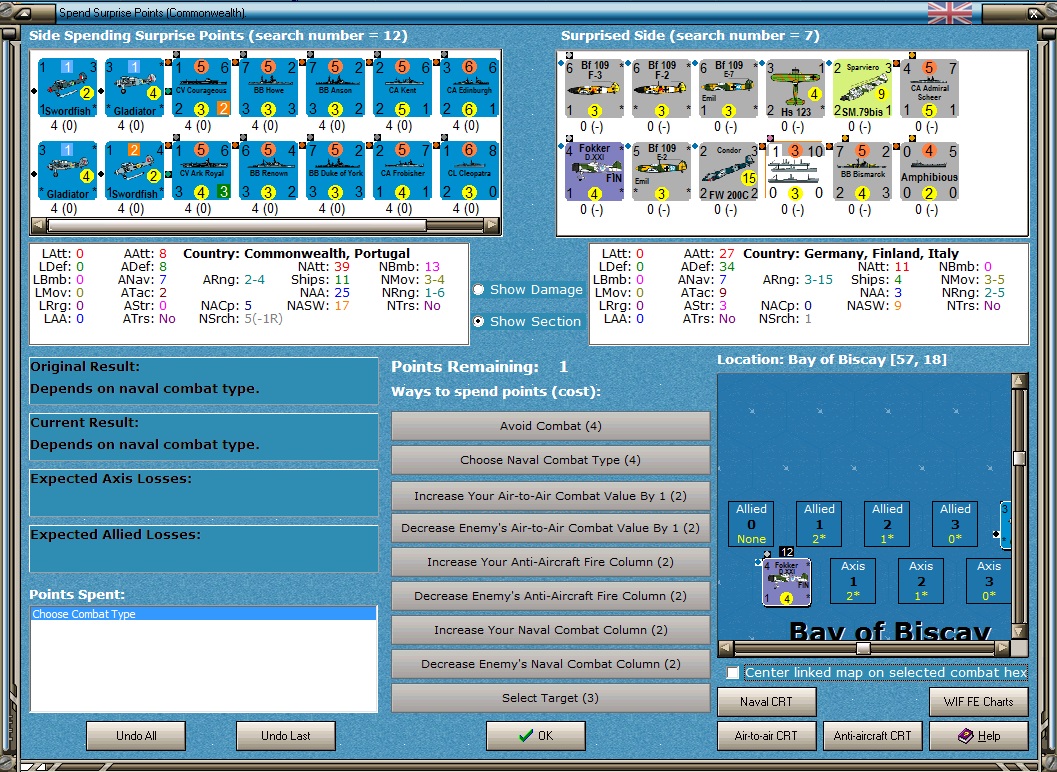
Task: Click the Undo Last button
Action: (286, 736)
